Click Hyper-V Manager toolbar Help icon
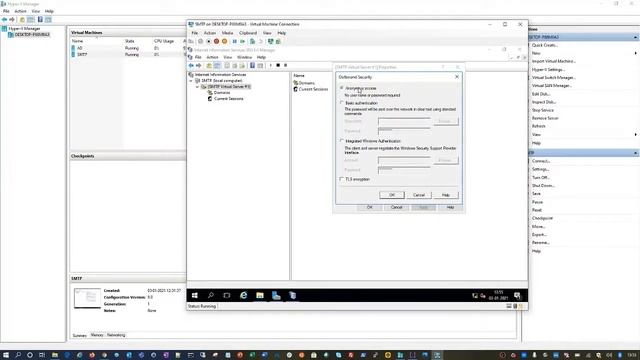This screenshot has height=360, width=640. click(40, 20)
